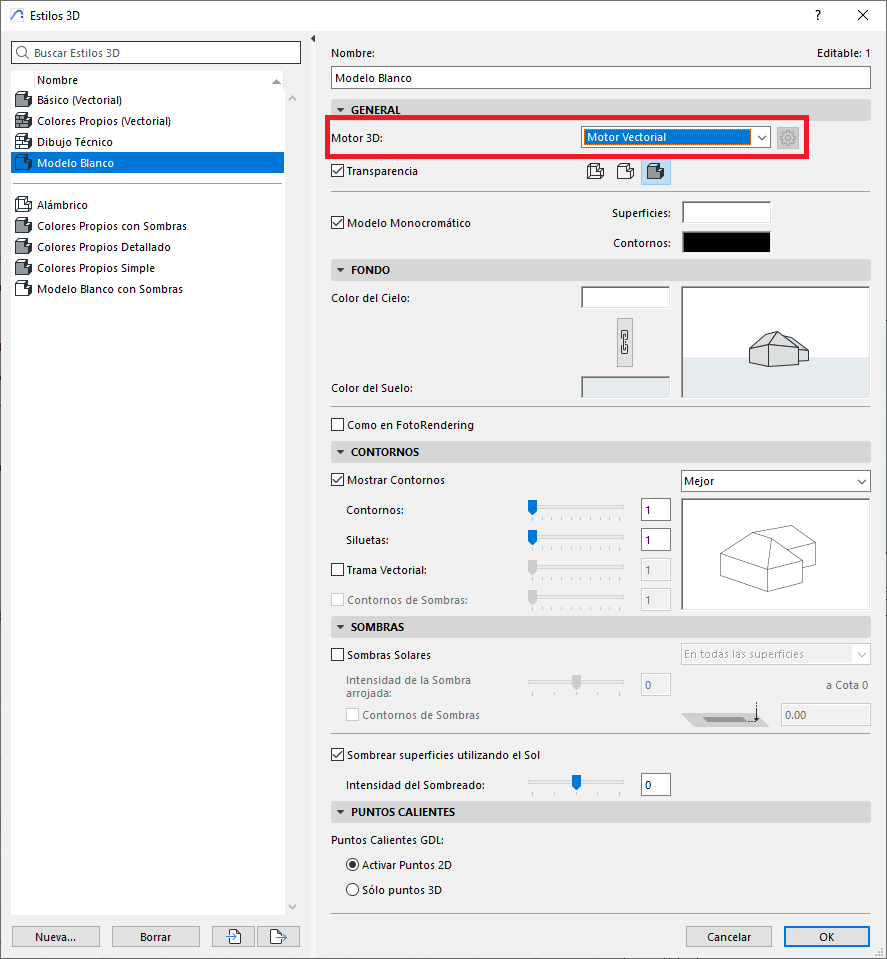Image resolution: width=887 pixels, height=959 pixels.
Task: Click the Nueva... button
Action: point(56,937)
